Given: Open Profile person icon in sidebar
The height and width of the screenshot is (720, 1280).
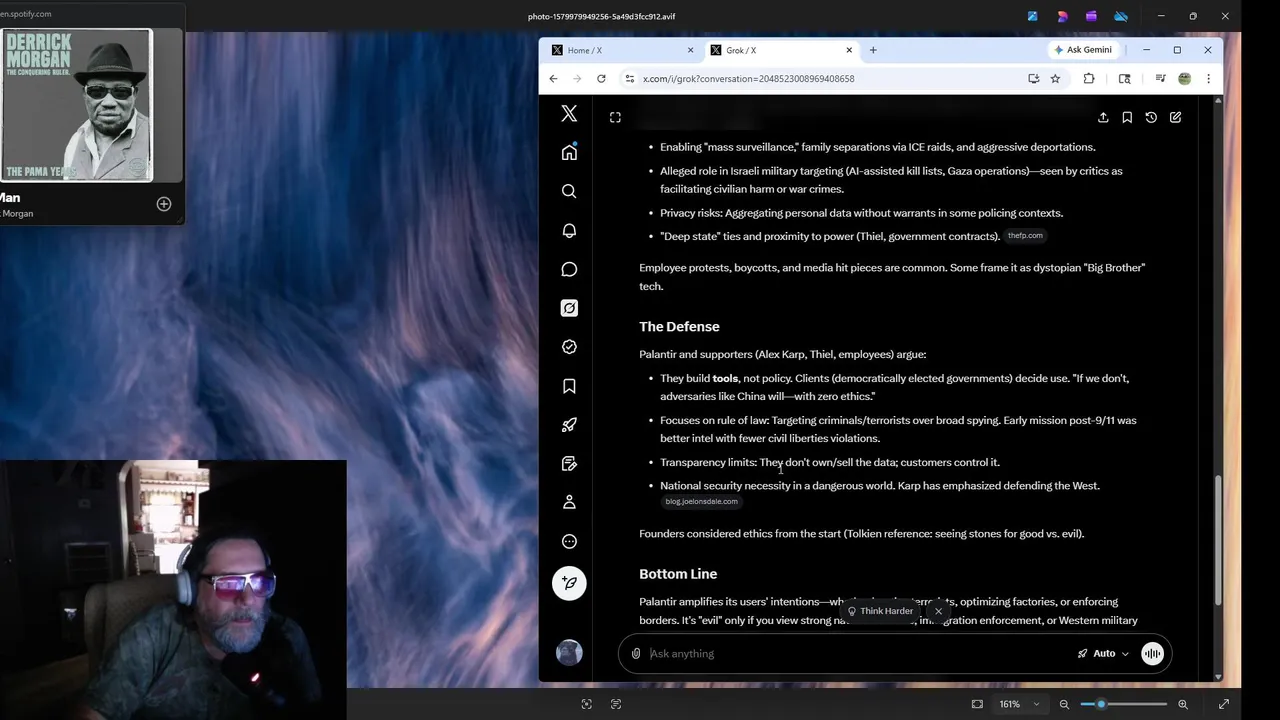Looking at the screenshot, I should pos(569,502).
